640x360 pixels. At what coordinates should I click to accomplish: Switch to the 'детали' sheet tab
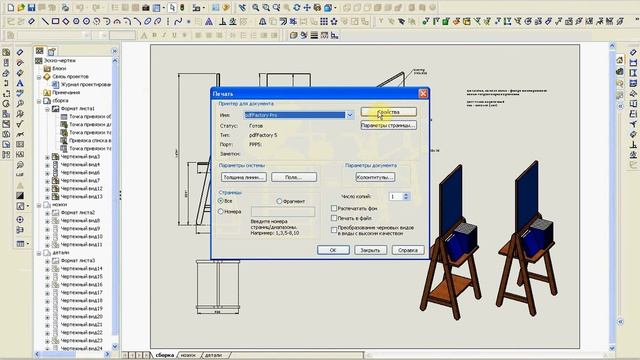coord(214,355)
